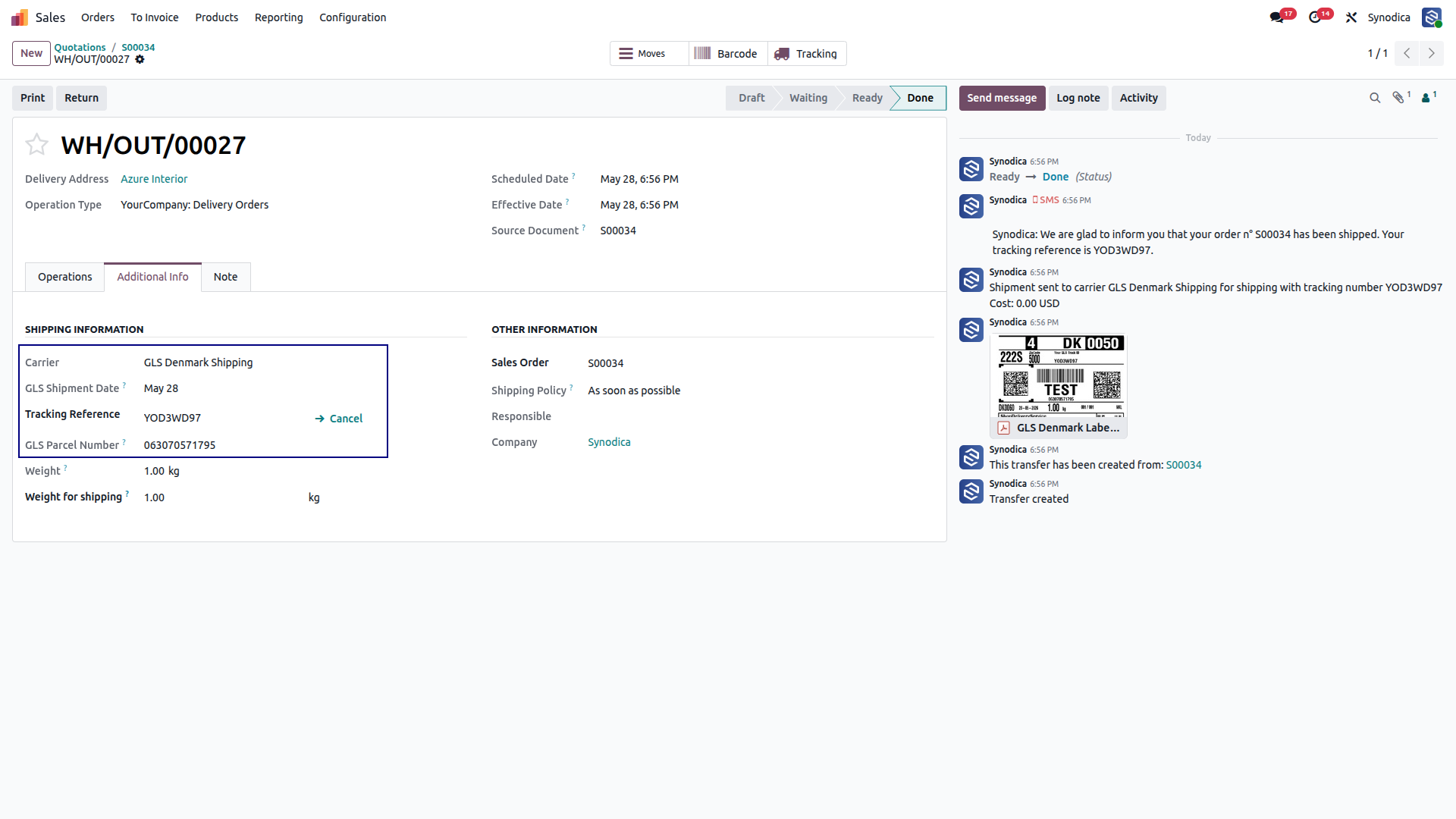
Task: Open the Reporting menu
Action: tap(278, 17)
